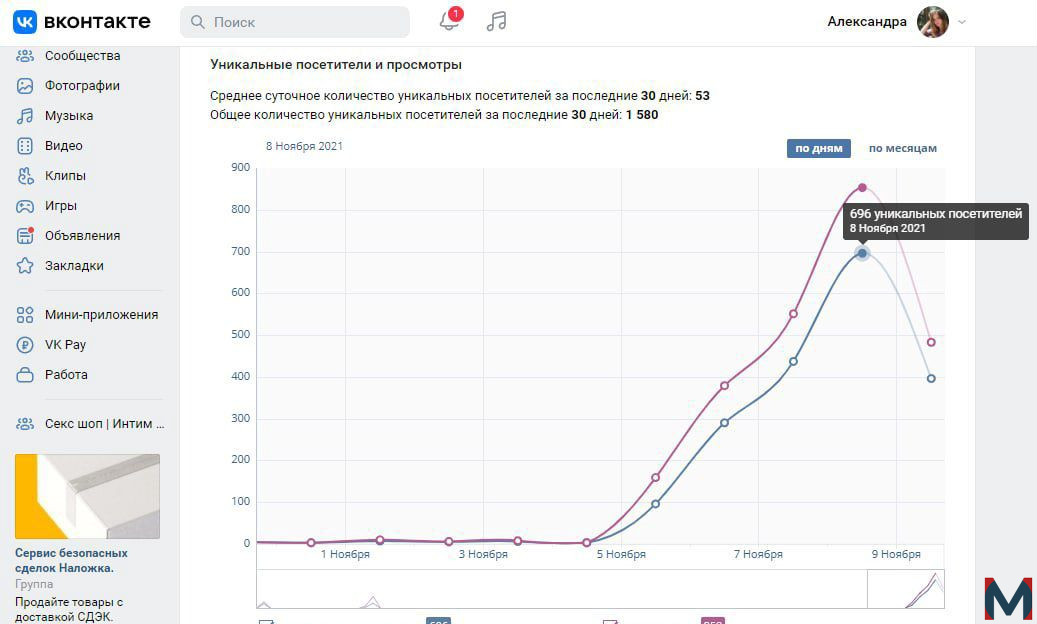Open Фотографии from the sidebar
The height and width of the screenshot is (624, 1037).
point(82,85)
